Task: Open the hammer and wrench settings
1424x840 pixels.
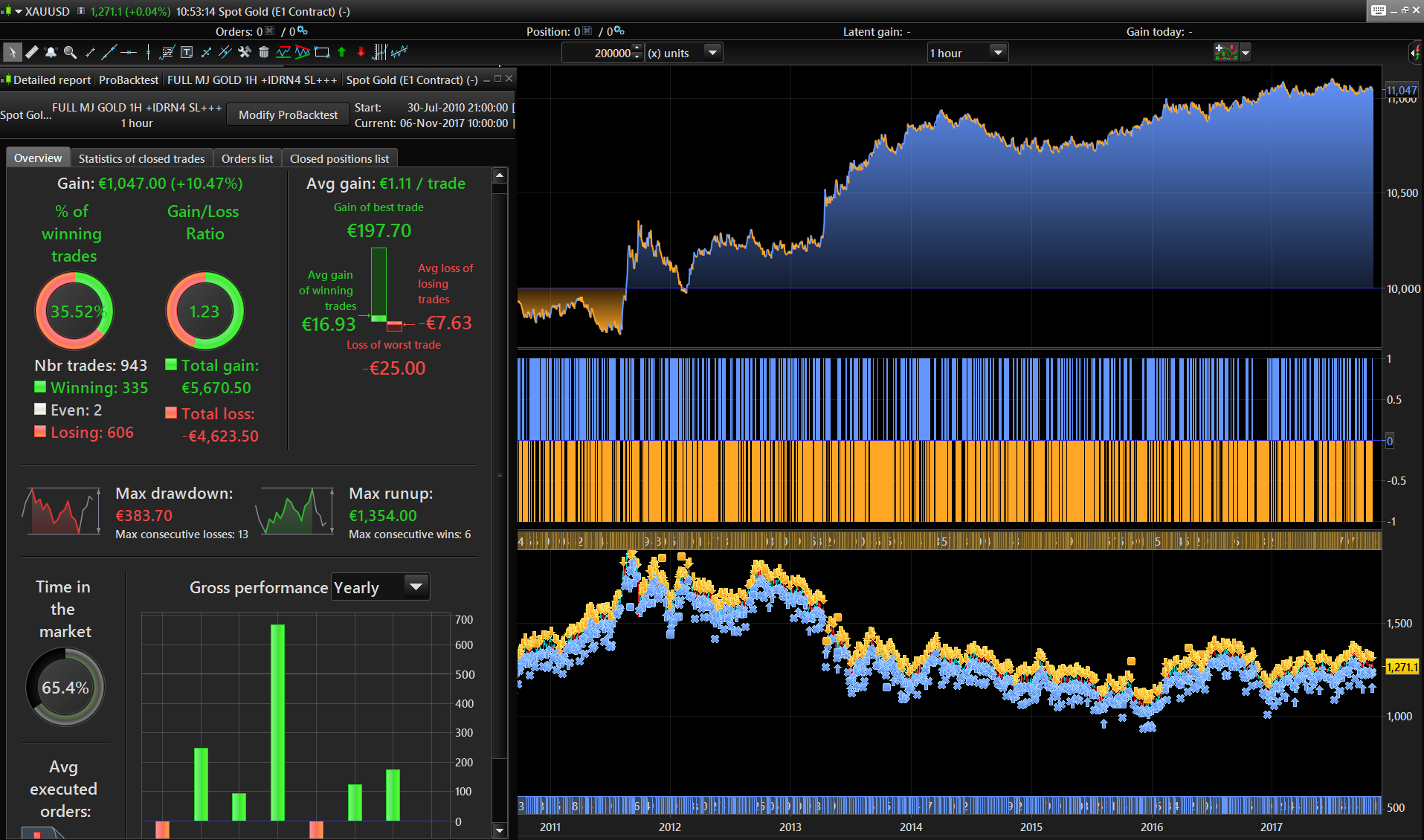Action: [245, 52]
